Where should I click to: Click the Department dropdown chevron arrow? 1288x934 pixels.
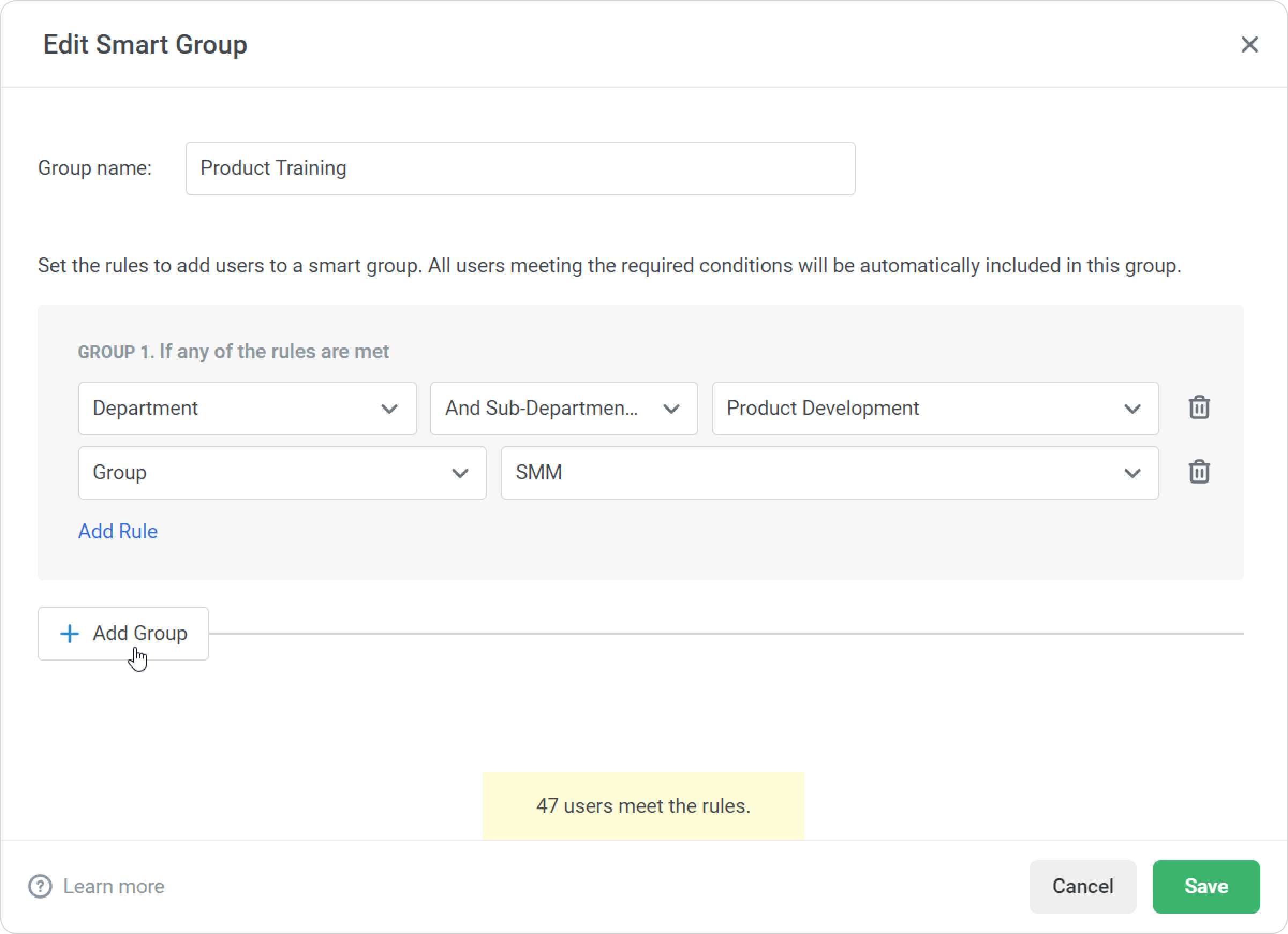click(389, 409)
